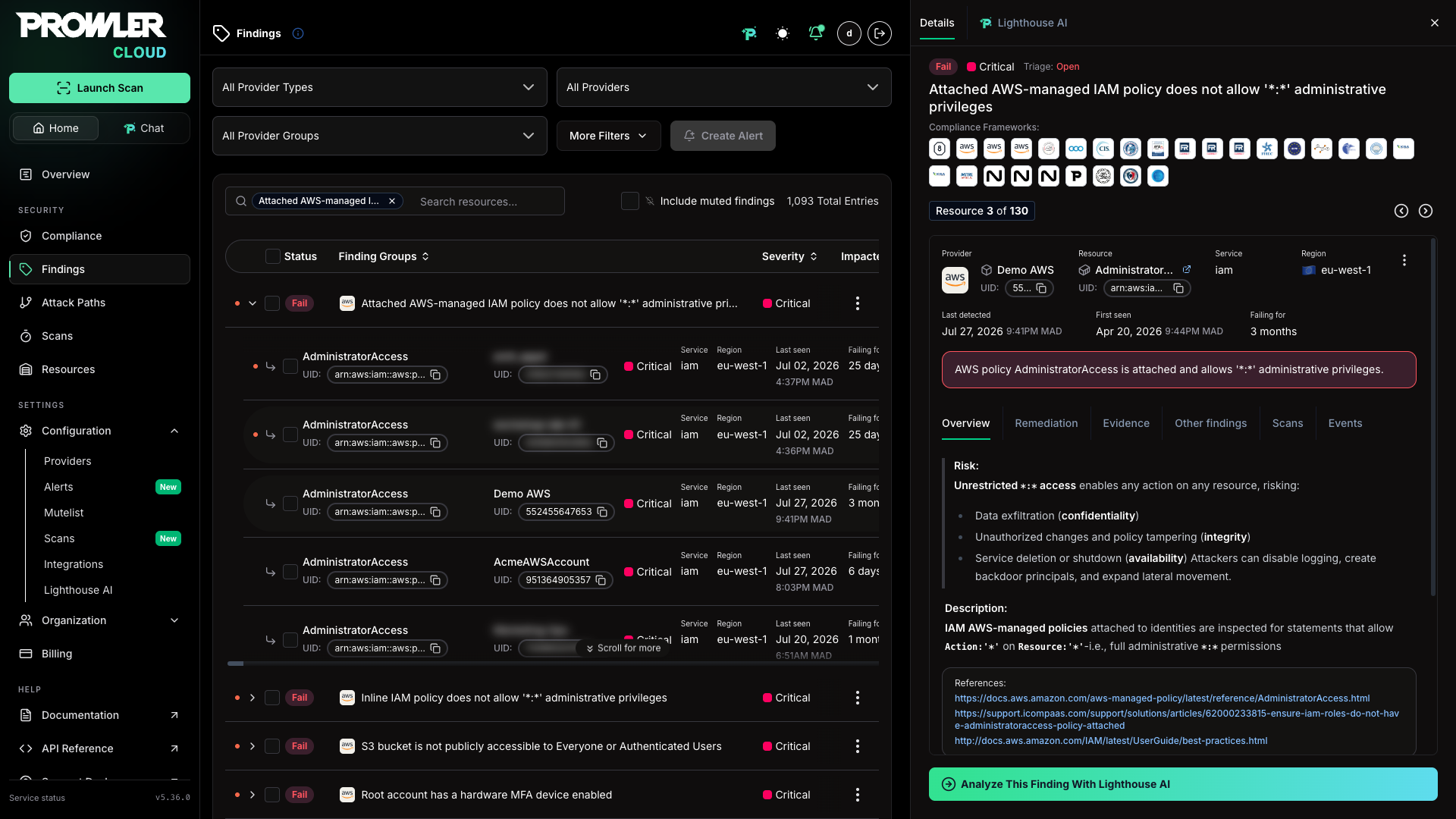Click Create Alert button
This screenshot has height=819, width=1456.
click(723, 136)
